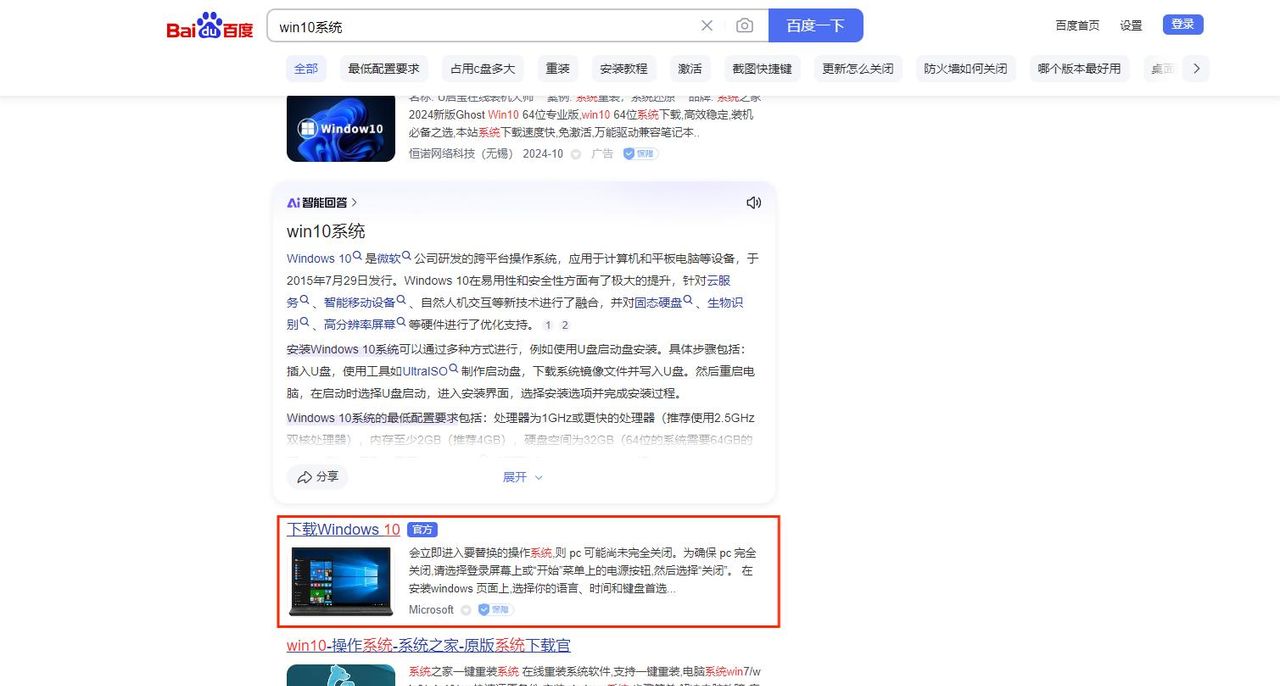Click the magnifier icon after UltraISO
Viewport: 1280px width, 686px height.
pos(453,369)
